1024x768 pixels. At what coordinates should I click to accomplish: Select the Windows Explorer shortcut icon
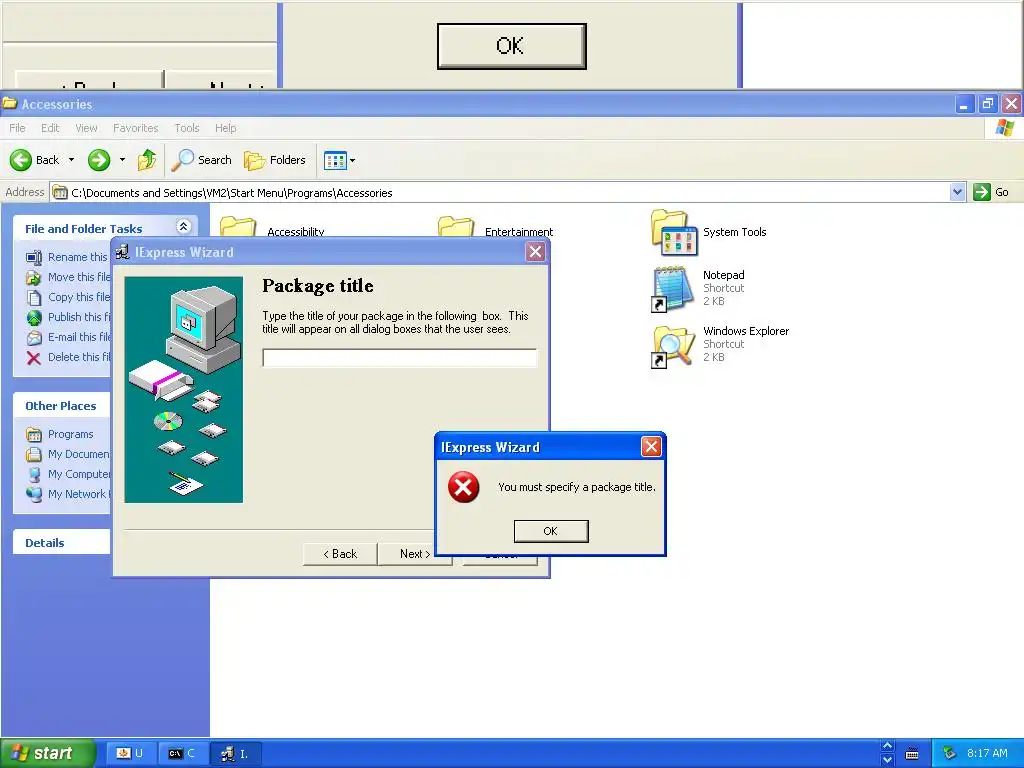(x=673, y=346)
